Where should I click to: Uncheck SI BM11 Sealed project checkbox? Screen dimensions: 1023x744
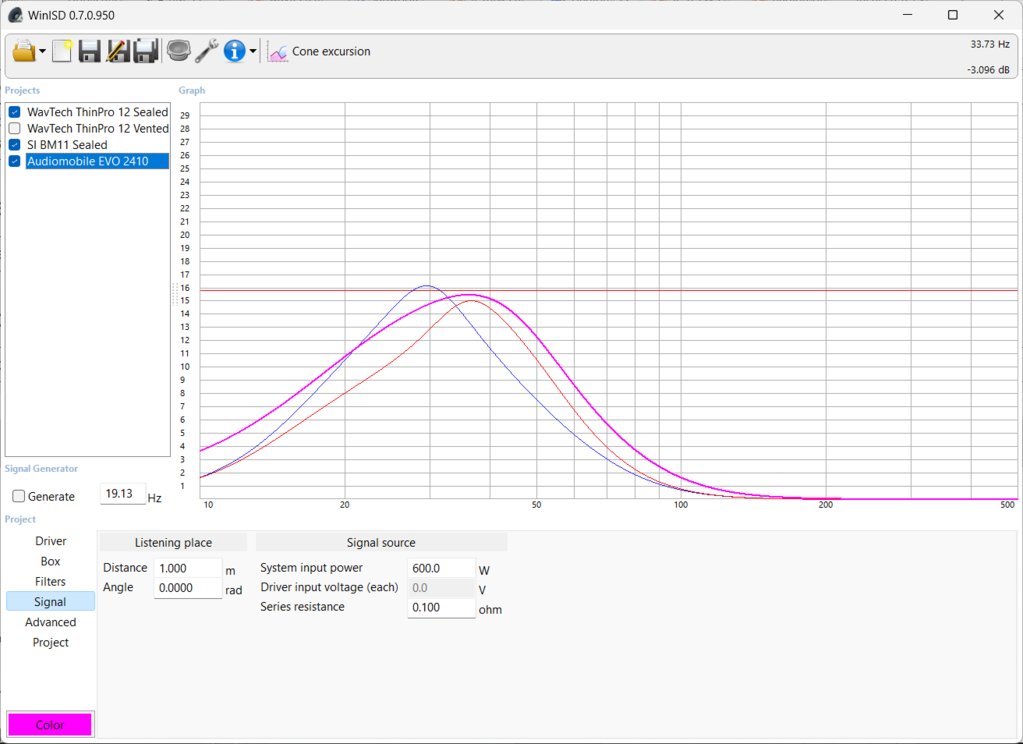click(14, 145)
